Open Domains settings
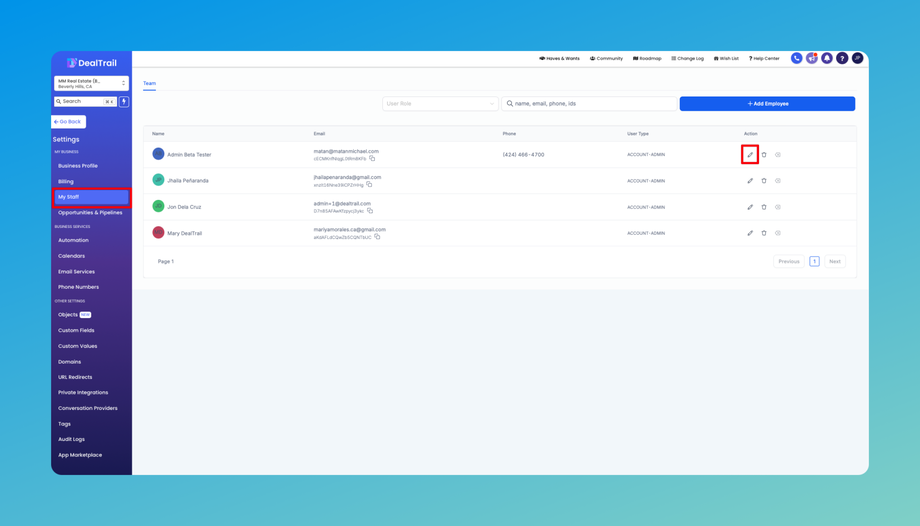The image size is (920, 526). click(69, 362)
